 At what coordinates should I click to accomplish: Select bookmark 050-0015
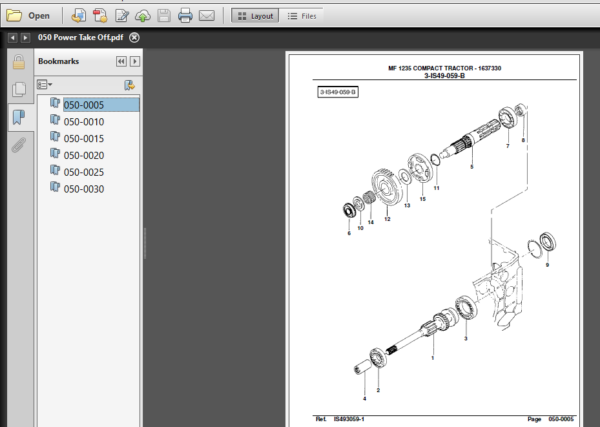click(84, 139)
